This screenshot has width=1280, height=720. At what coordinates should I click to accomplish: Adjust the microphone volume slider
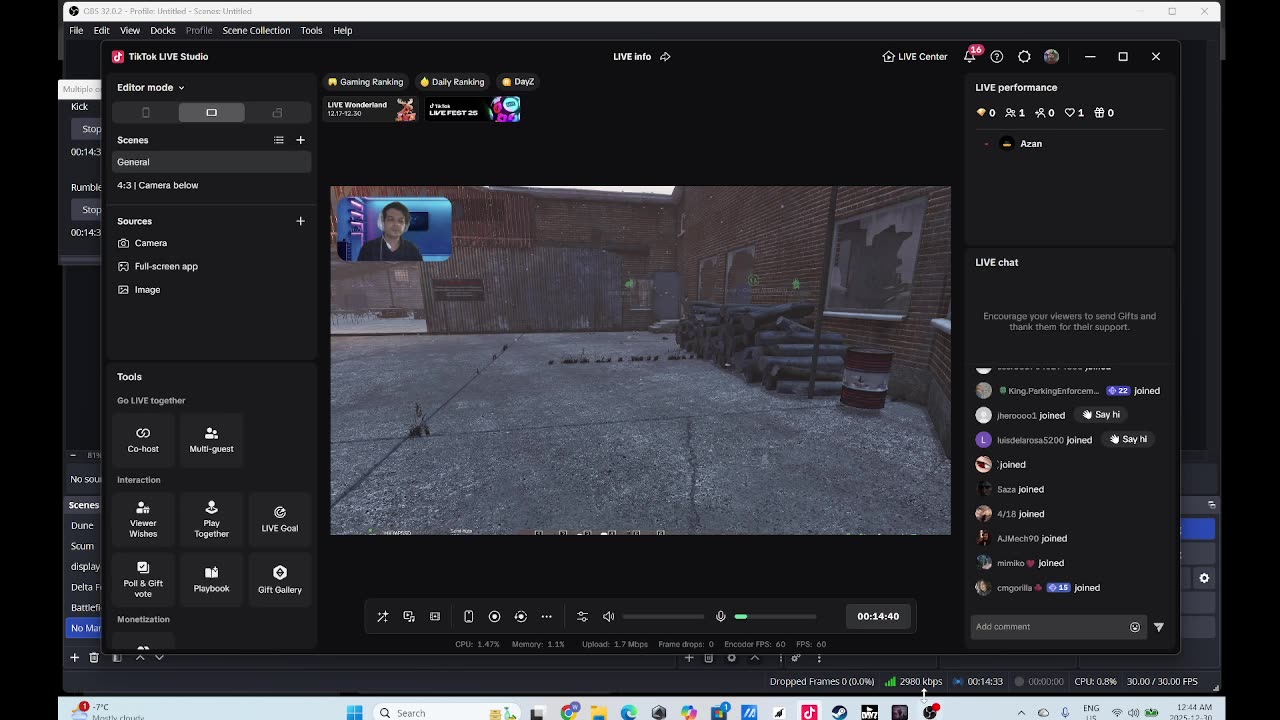775,616
